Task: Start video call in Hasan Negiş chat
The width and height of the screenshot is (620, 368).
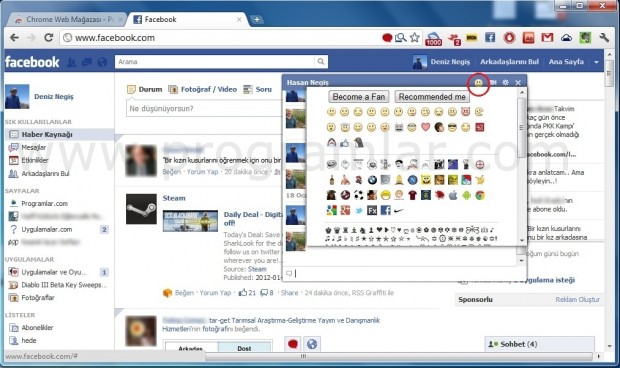Action: click(493, 83)
